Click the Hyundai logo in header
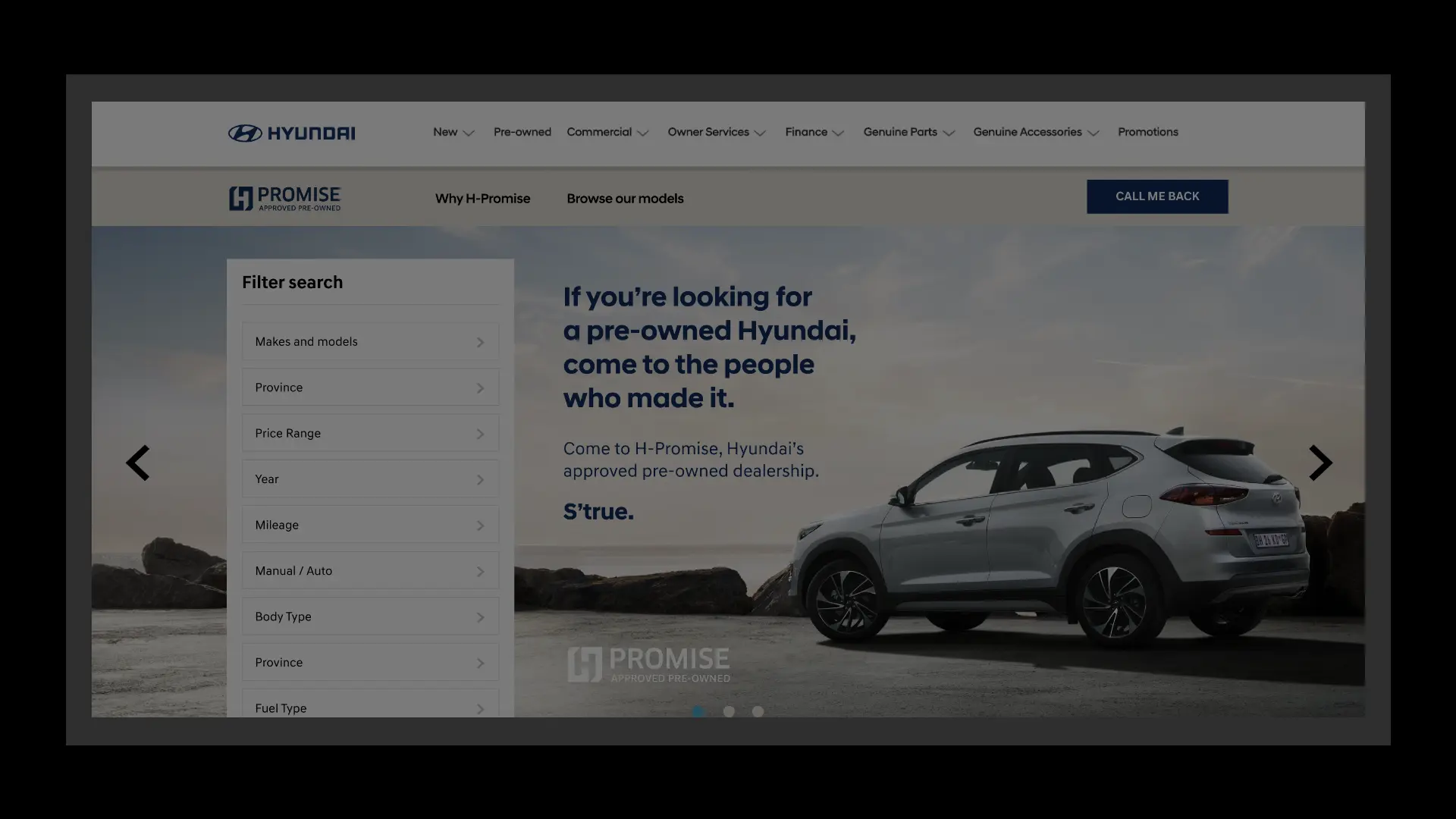Viewport: 1456px width, 819px height. point(291,133)
